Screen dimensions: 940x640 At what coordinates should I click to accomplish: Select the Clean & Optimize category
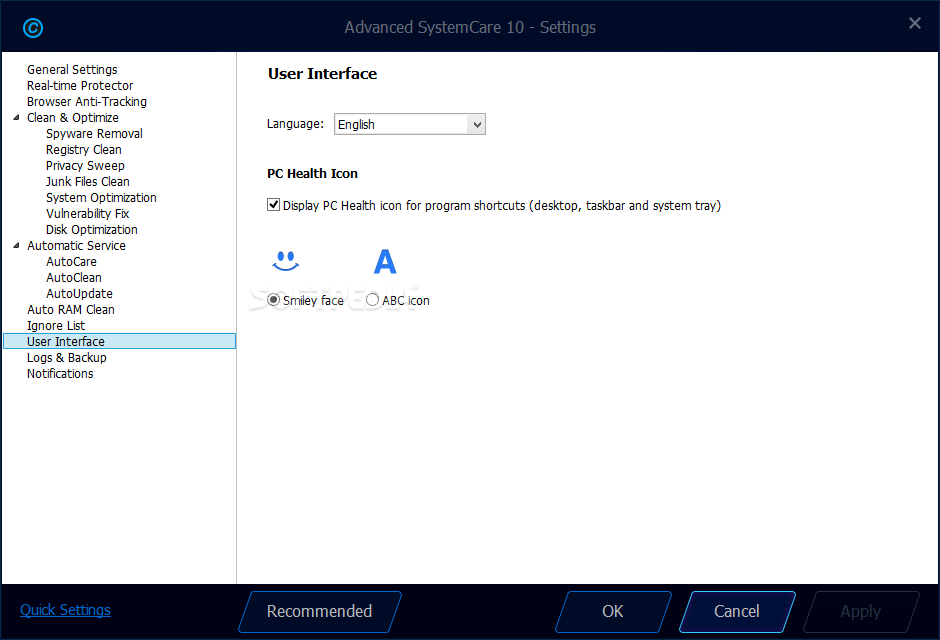click(73, 117)
